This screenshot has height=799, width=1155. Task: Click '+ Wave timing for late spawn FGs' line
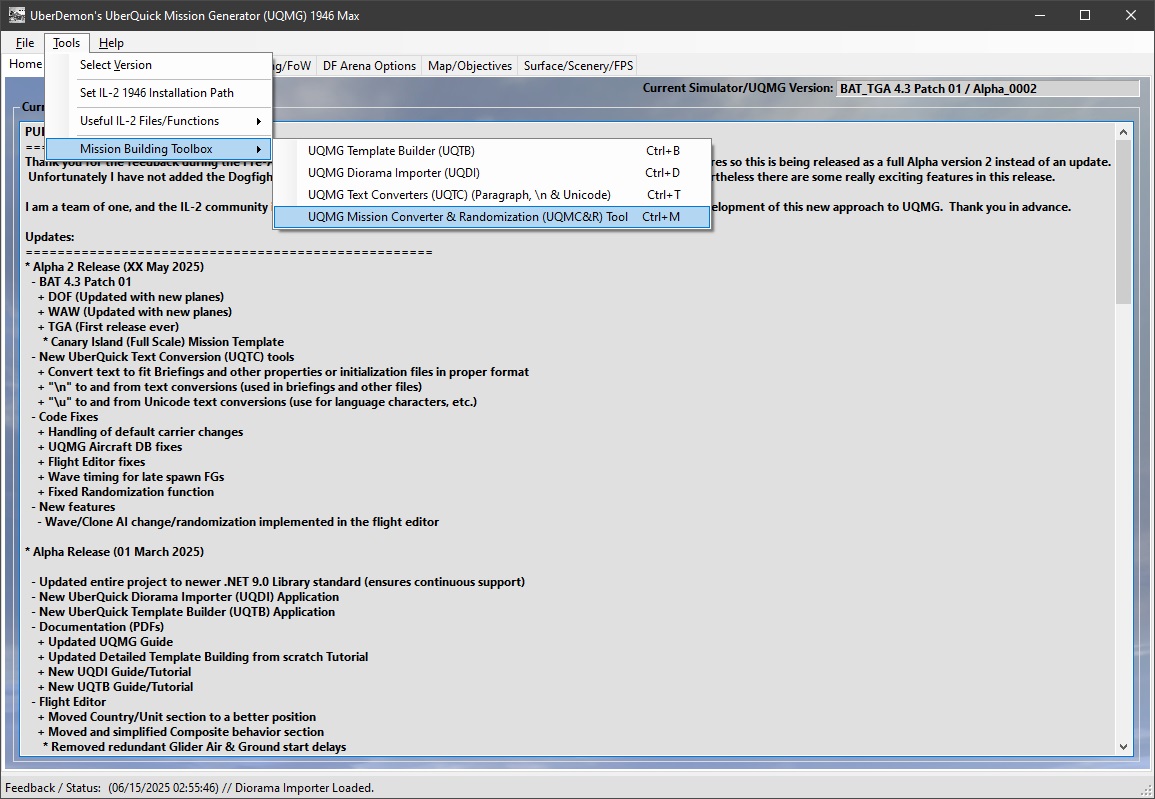131,476
